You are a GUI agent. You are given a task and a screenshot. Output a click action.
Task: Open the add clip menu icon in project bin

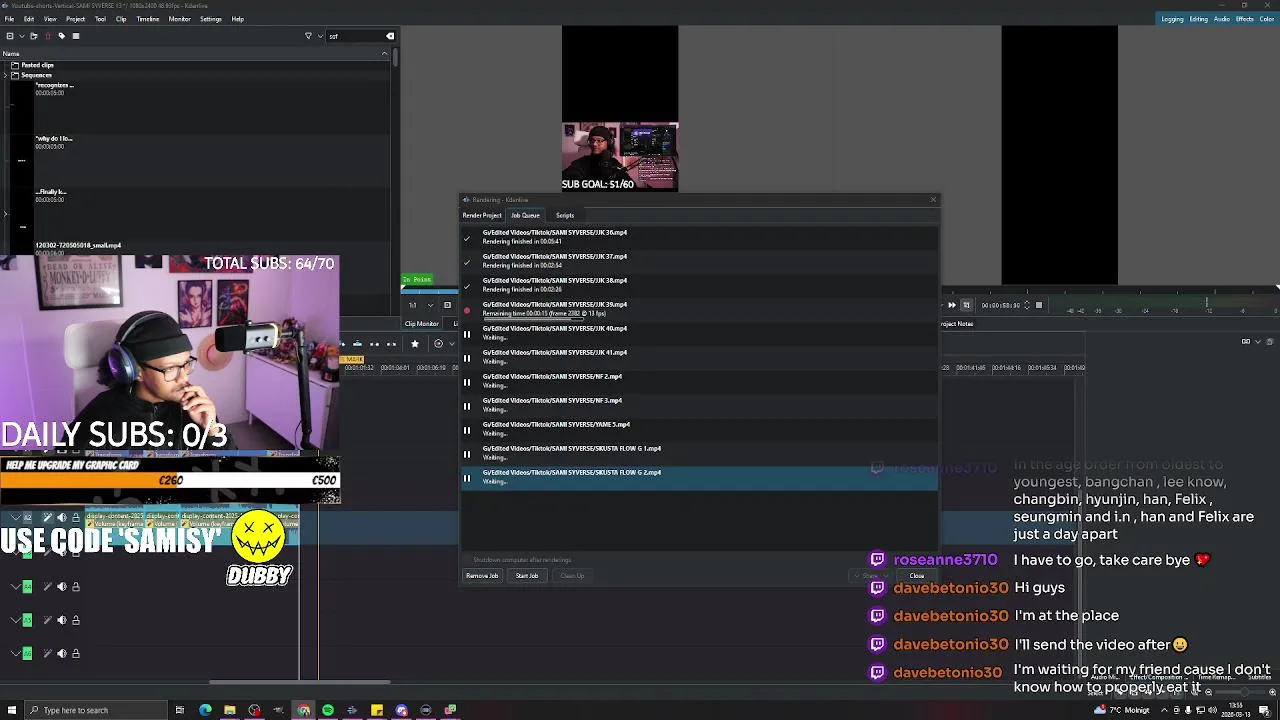10,36
